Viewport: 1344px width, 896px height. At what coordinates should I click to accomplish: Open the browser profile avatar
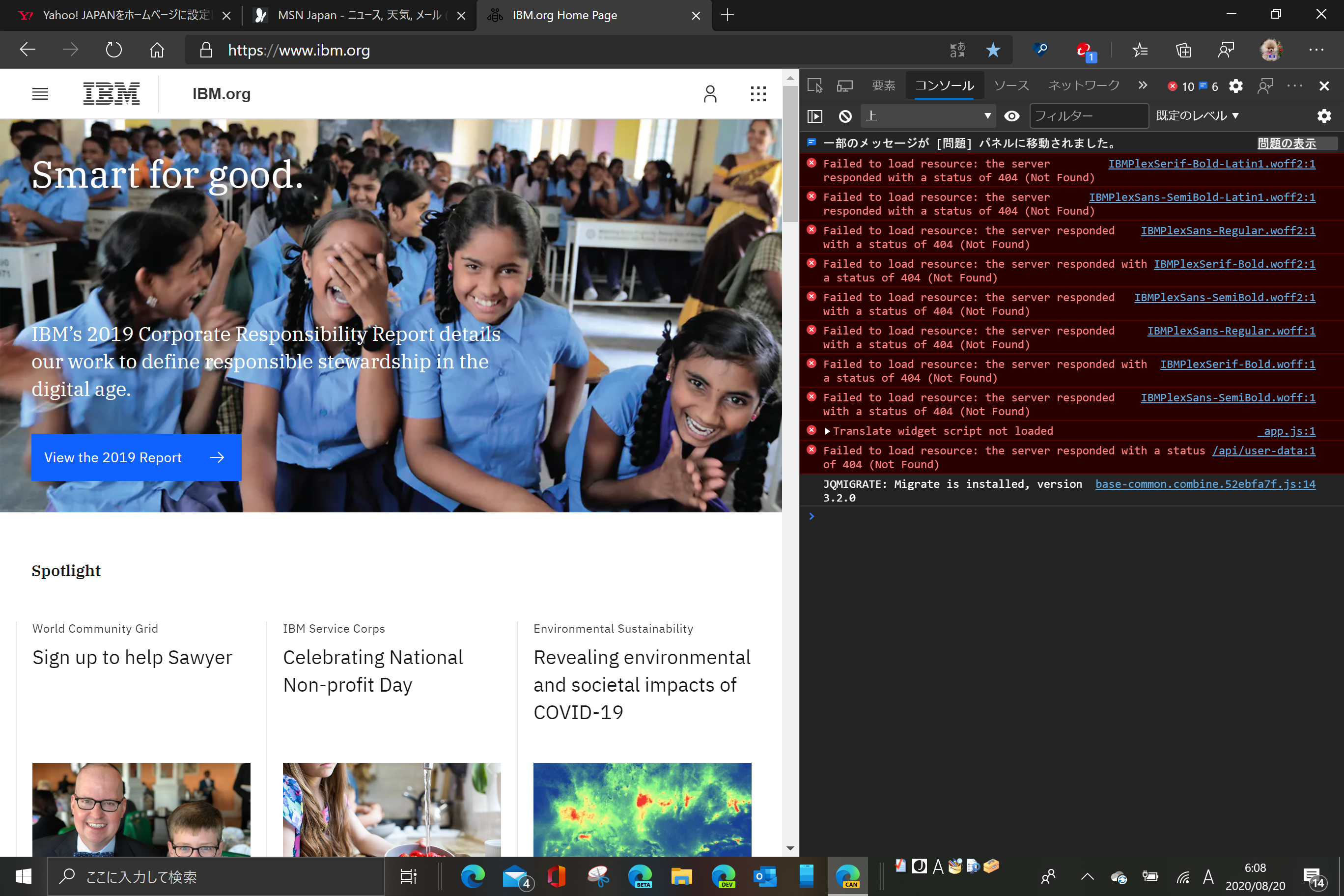(1271, 50)
